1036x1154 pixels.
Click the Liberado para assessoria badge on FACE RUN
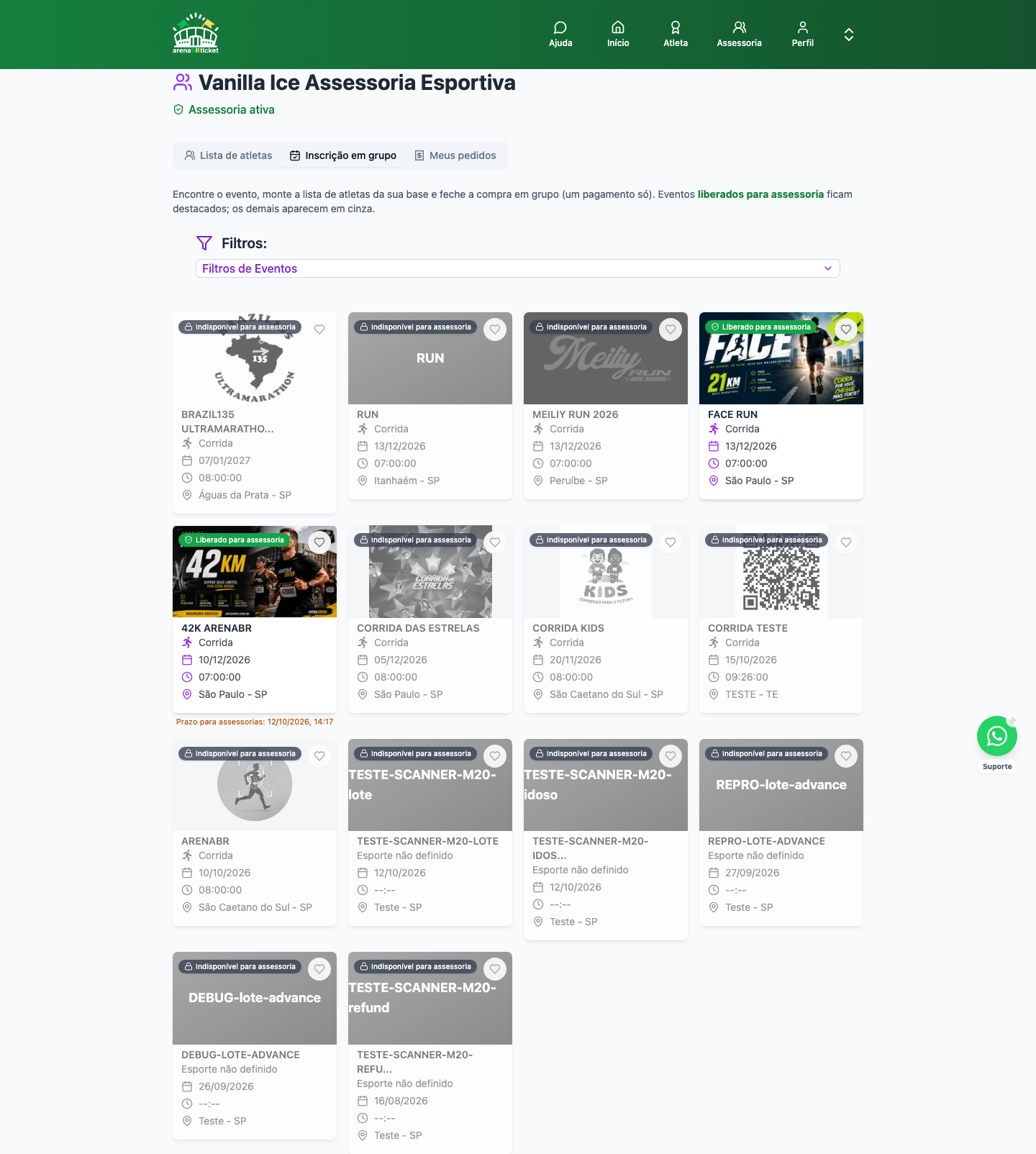pos(761,327)
